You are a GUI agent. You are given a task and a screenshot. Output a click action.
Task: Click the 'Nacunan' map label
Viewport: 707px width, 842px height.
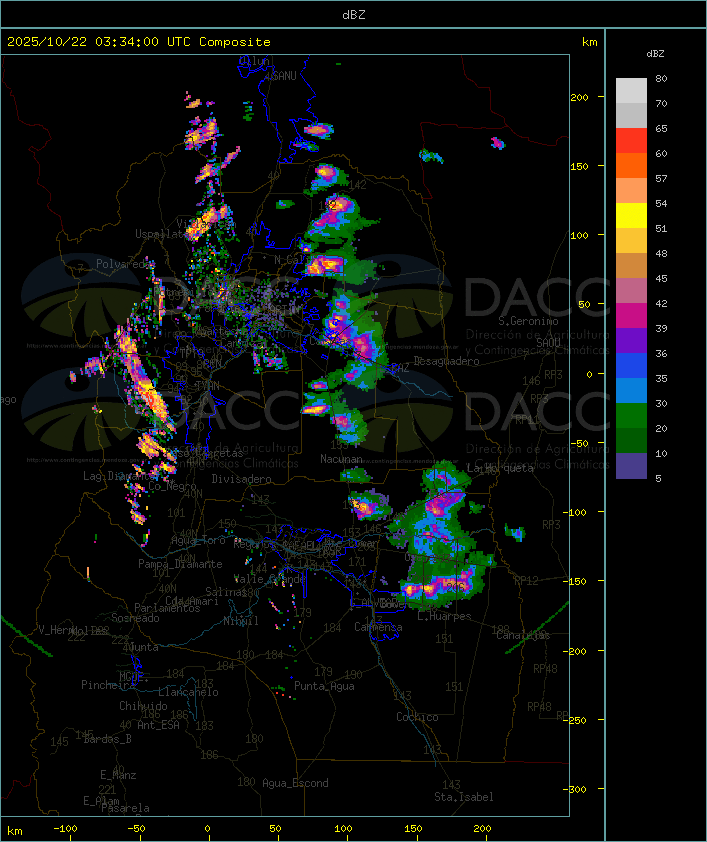(x=341, y=459)
